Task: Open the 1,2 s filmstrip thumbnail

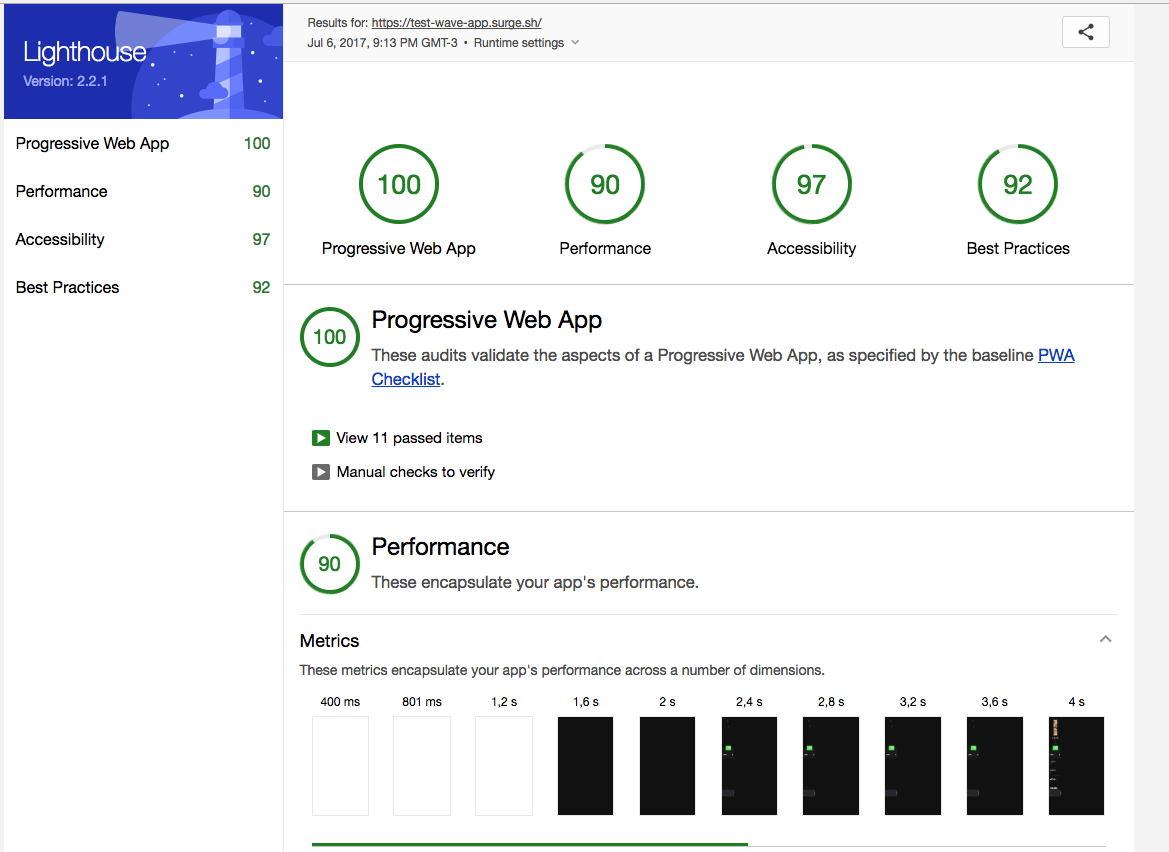Action: tap(504, 766)
